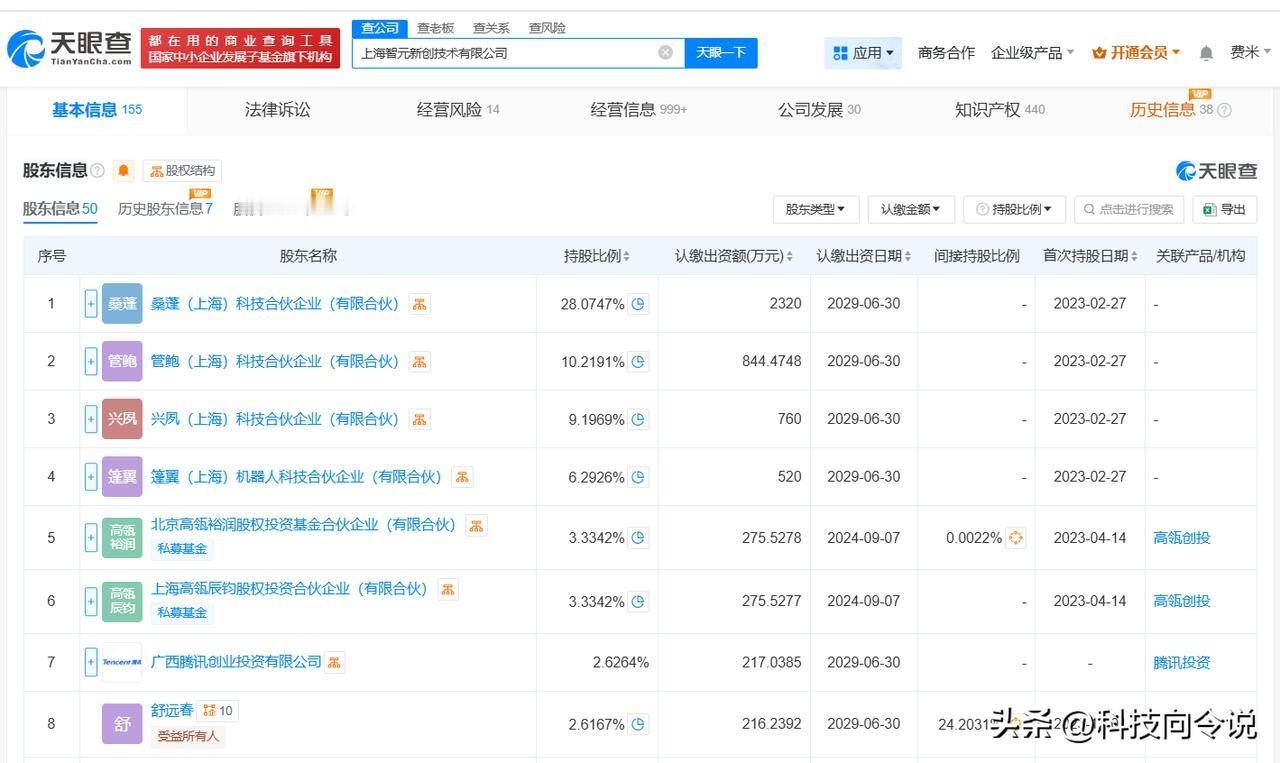Image resolution: width=1280 pixels, height=763 pixels.
Task: Open equity structure icon for 蓬翼（上海）机器人科技合伙企业
Action: point(462,477)
